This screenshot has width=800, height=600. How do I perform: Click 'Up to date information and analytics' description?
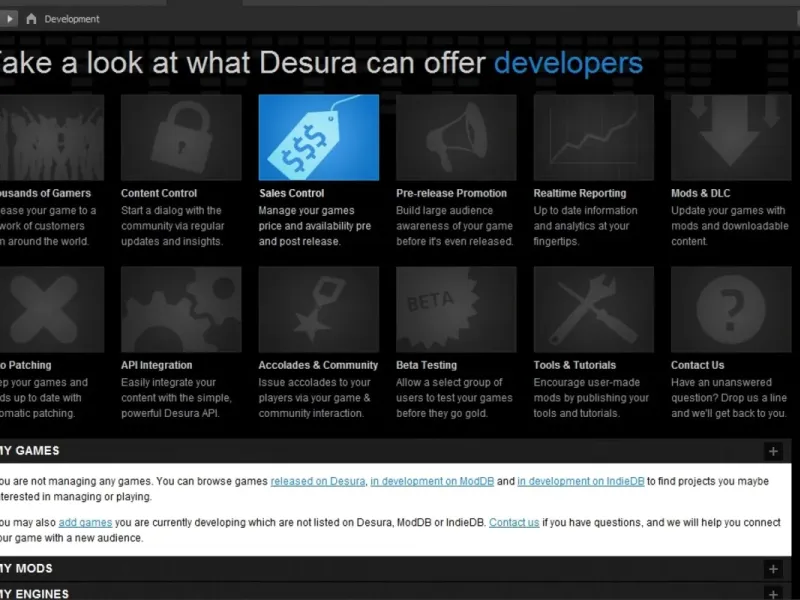(x=586, y=226)
